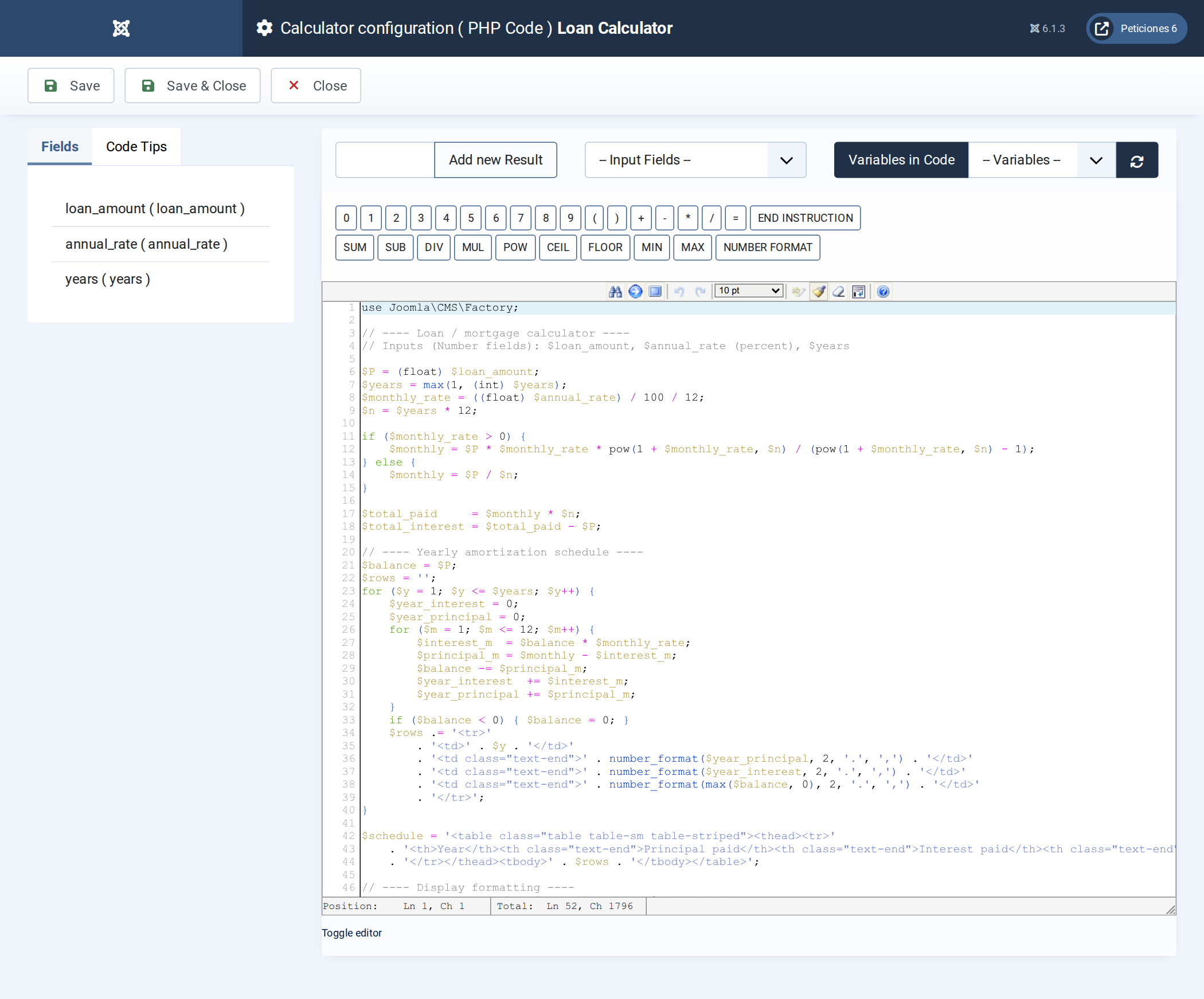Image resolution: width=1204 pixels, height=999 pixels.
Task: Click the Joomla version 6.1.3 indicator
Action: pyautogui.click(x=1047, y=29)
